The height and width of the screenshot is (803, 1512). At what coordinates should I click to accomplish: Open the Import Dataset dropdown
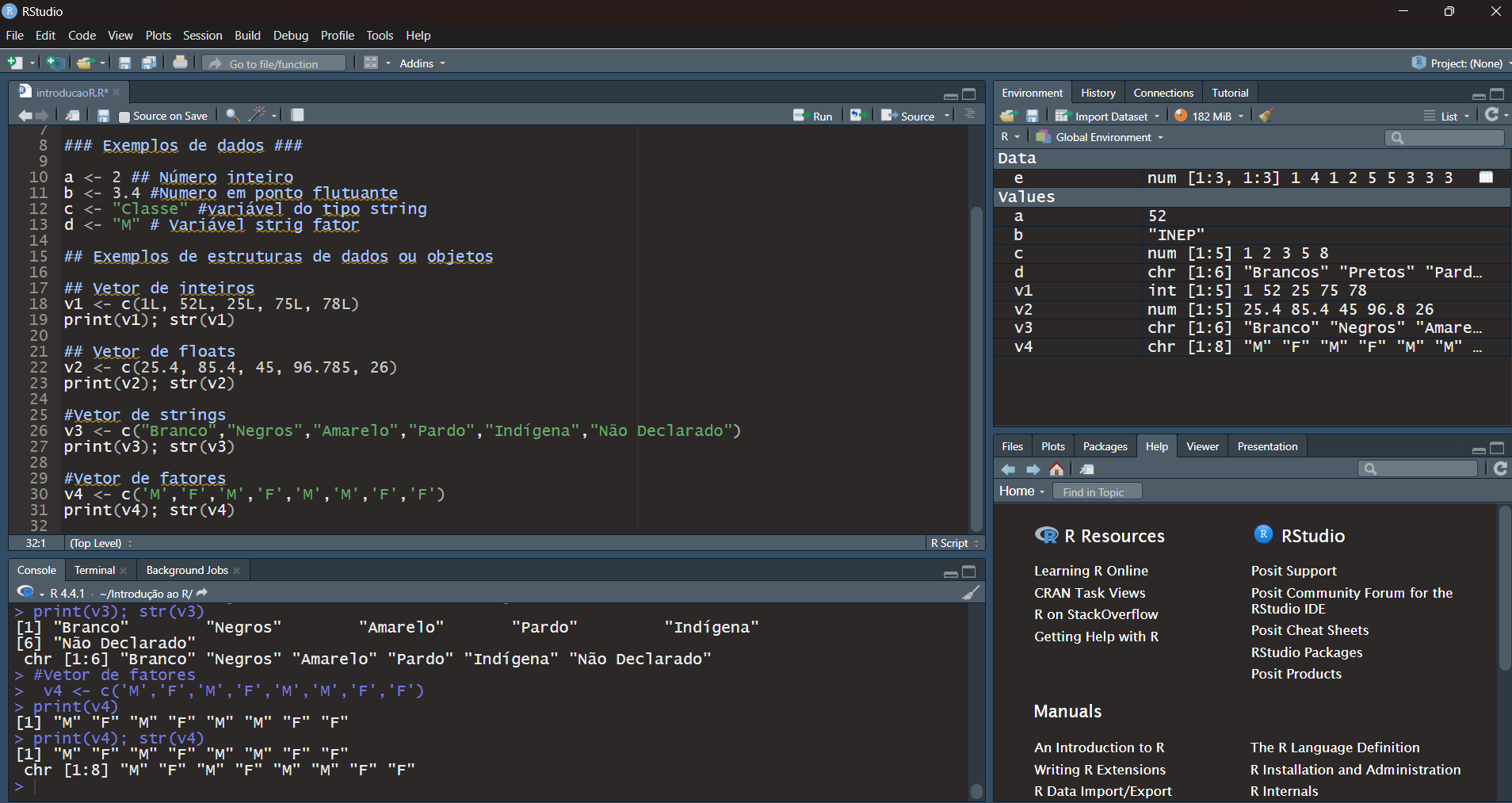1111,117
